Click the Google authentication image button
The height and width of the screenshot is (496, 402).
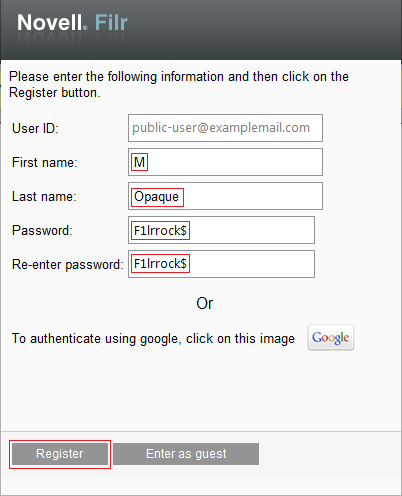(331, 337)
